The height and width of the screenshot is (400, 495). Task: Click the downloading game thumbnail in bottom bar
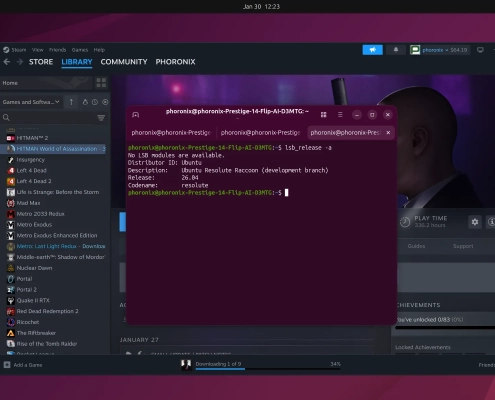coord(186,365)
